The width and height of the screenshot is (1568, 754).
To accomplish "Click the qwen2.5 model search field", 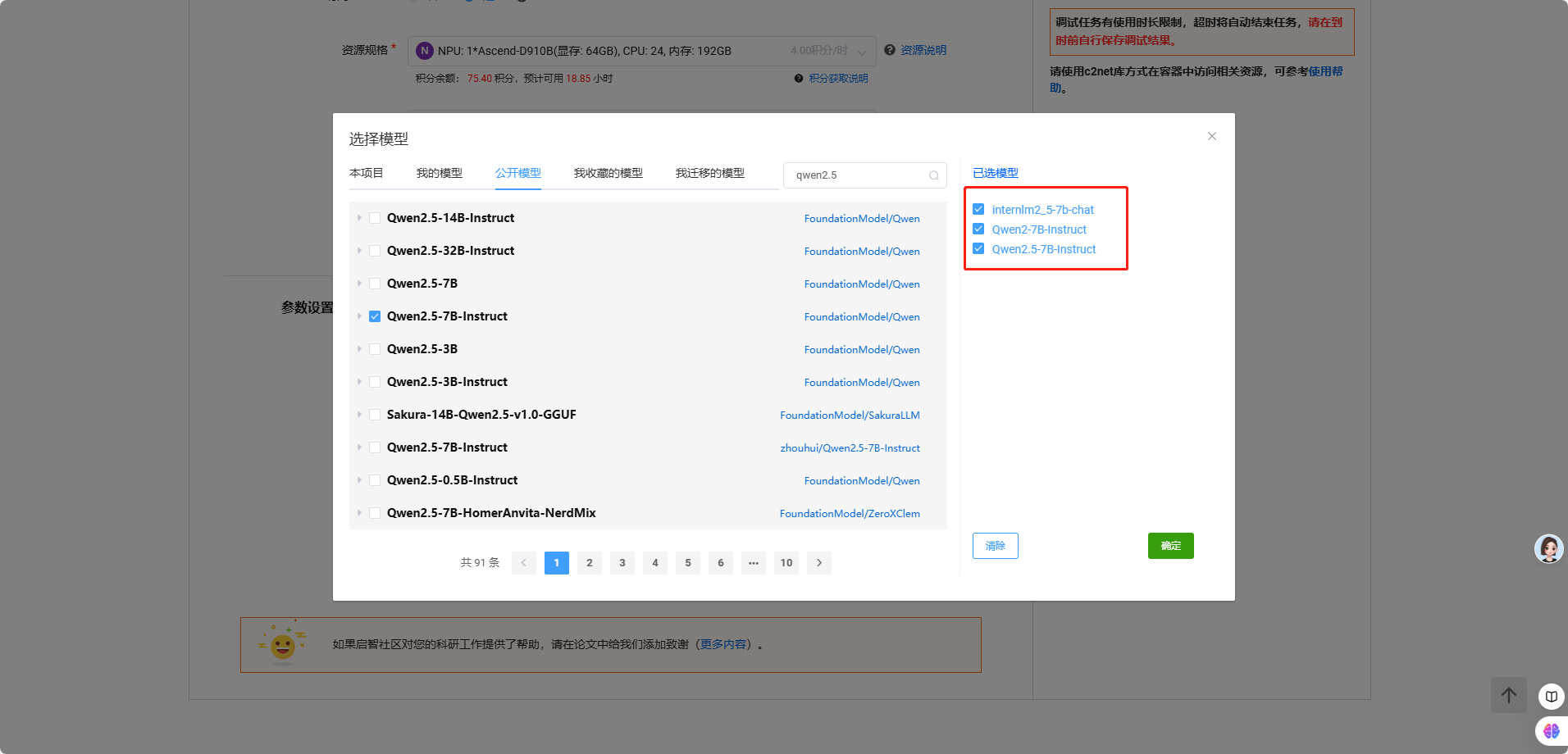I will [x=865, y=175].
